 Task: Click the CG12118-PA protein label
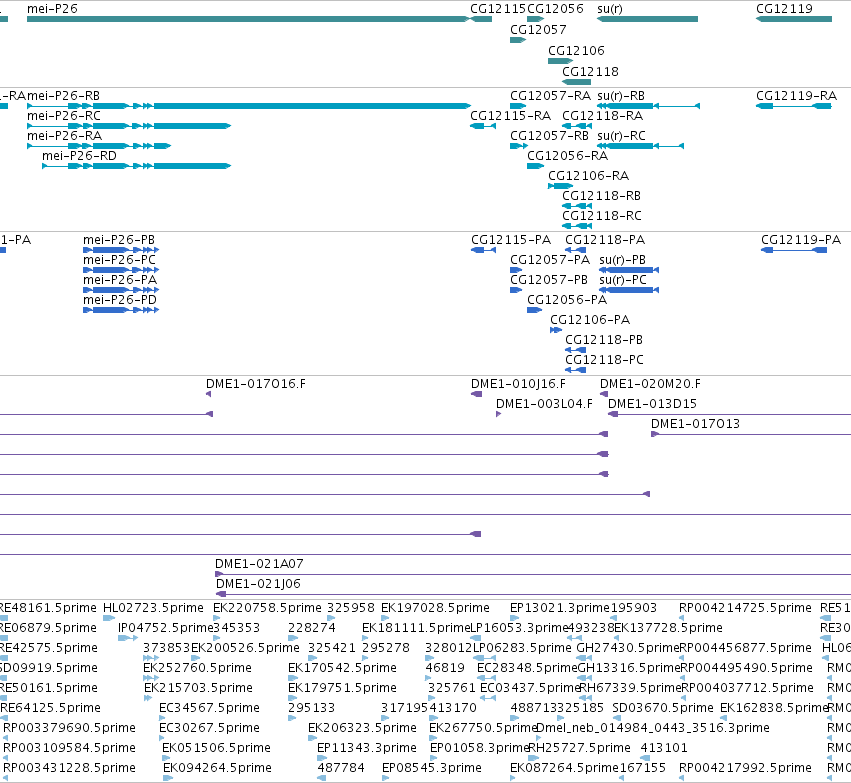(x=605, y=240)
